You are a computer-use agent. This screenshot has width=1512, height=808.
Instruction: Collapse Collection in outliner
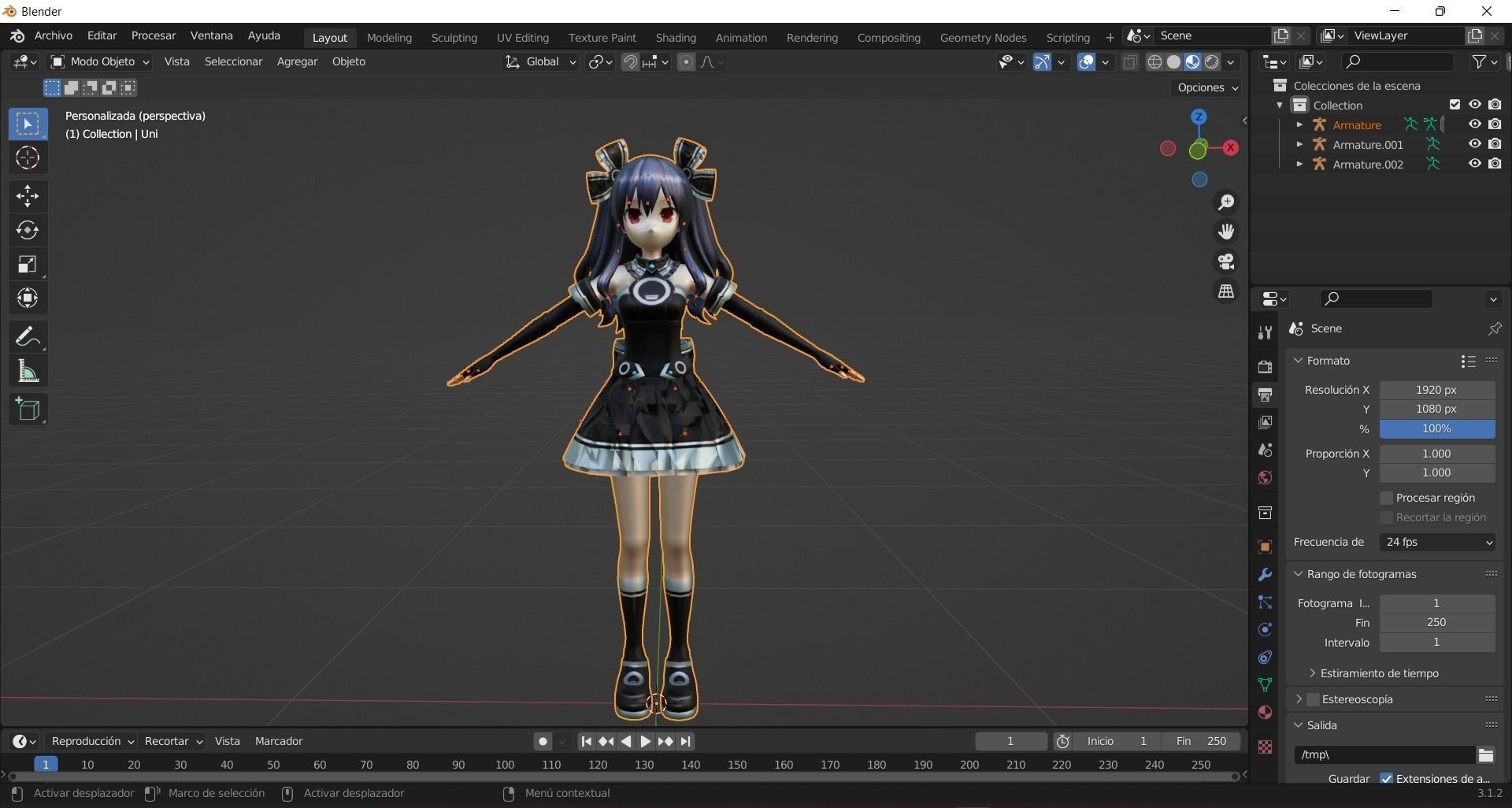tap(1280, 105)
